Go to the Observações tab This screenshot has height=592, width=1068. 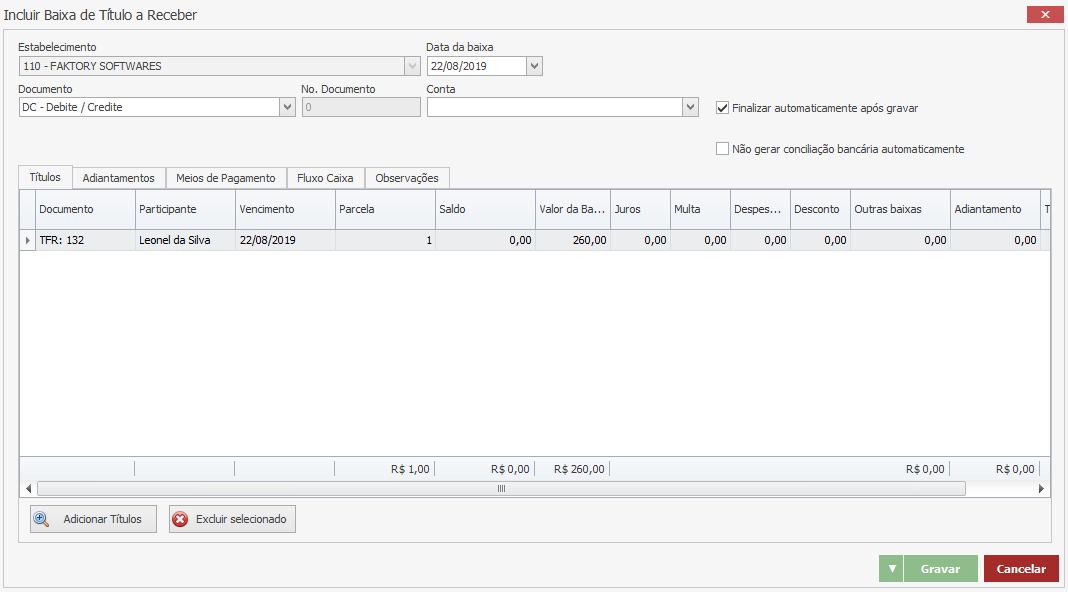pos(407,178)
